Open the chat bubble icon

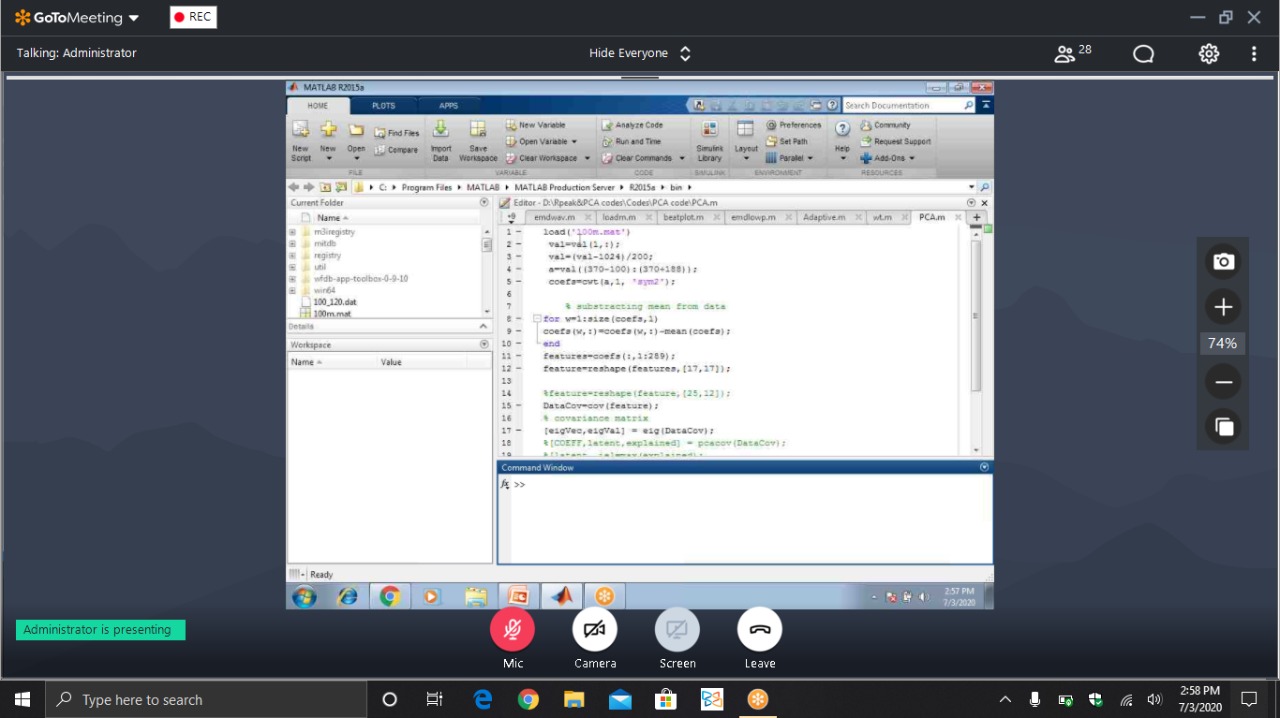pos(1143,54)
